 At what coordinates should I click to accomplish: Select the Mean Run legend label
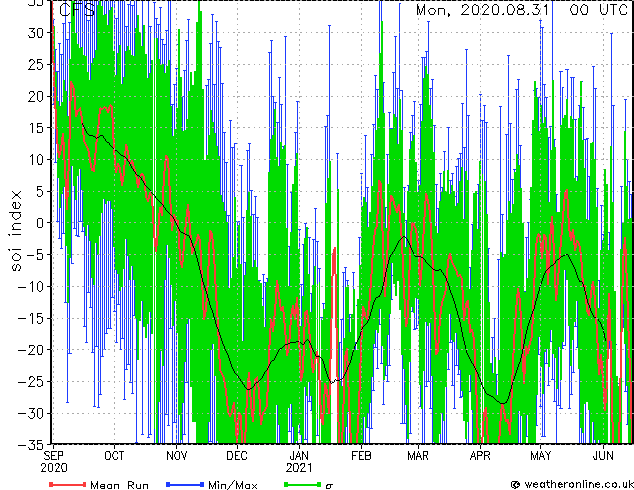point(119,485)
